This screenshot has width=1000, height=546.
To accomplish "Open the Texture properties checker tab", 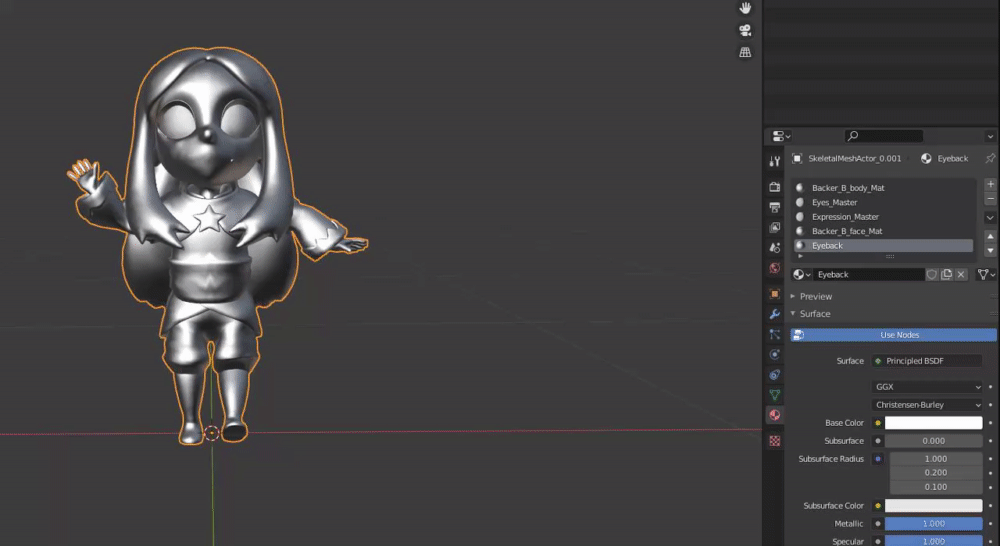I will 774,441.
